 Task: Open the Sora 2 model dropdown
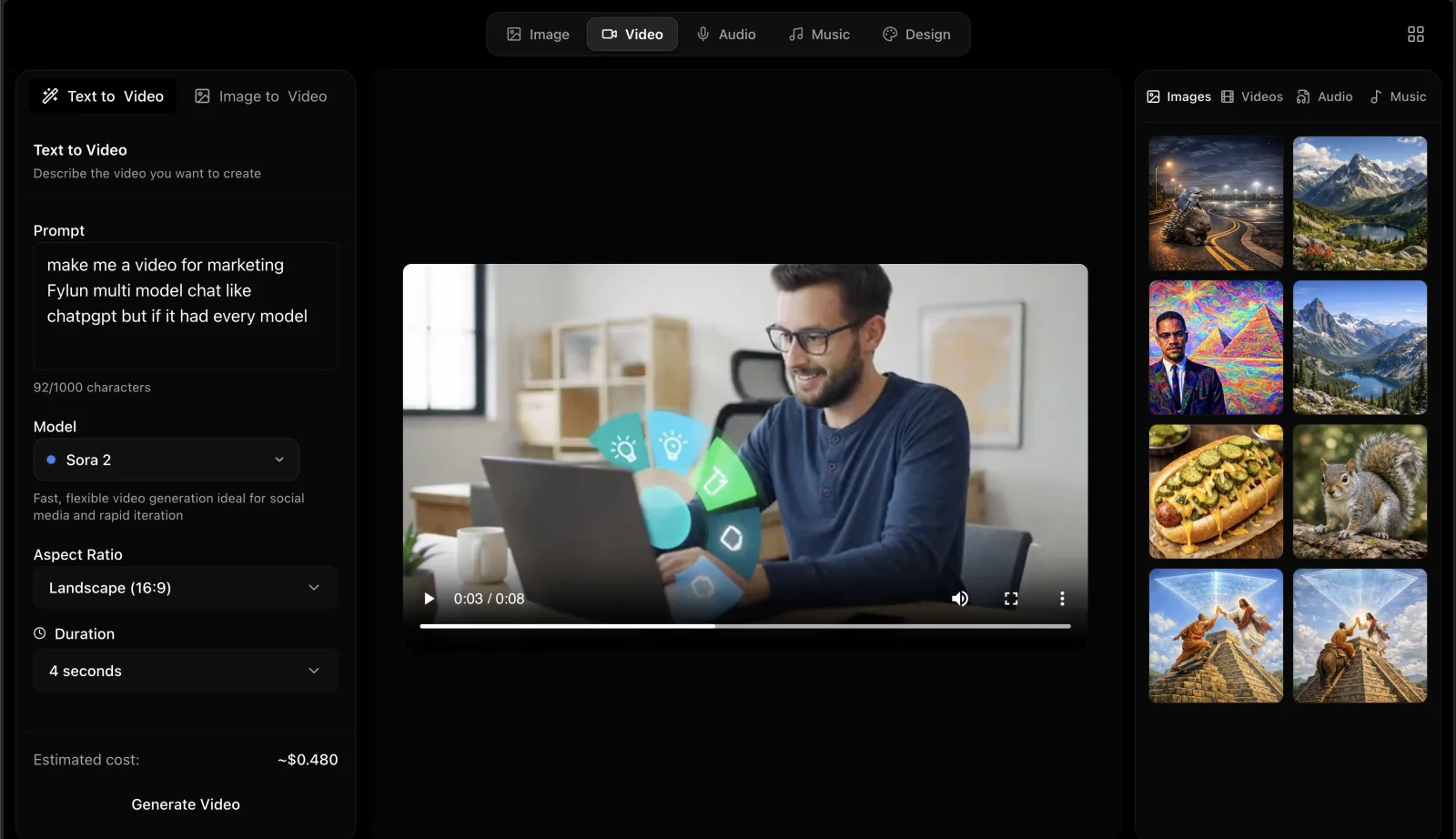pyautogui.click(x=167, y=460)
